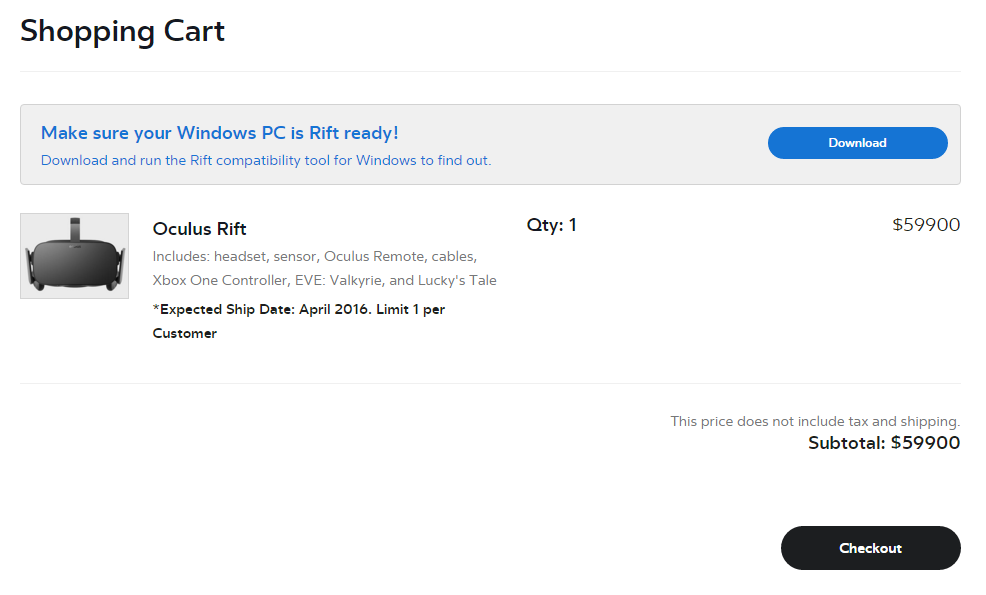This screenshot has height=595, width=986.
Task: Click the 'Subtotal: $59900' amount
Action: tap(884, 443)
